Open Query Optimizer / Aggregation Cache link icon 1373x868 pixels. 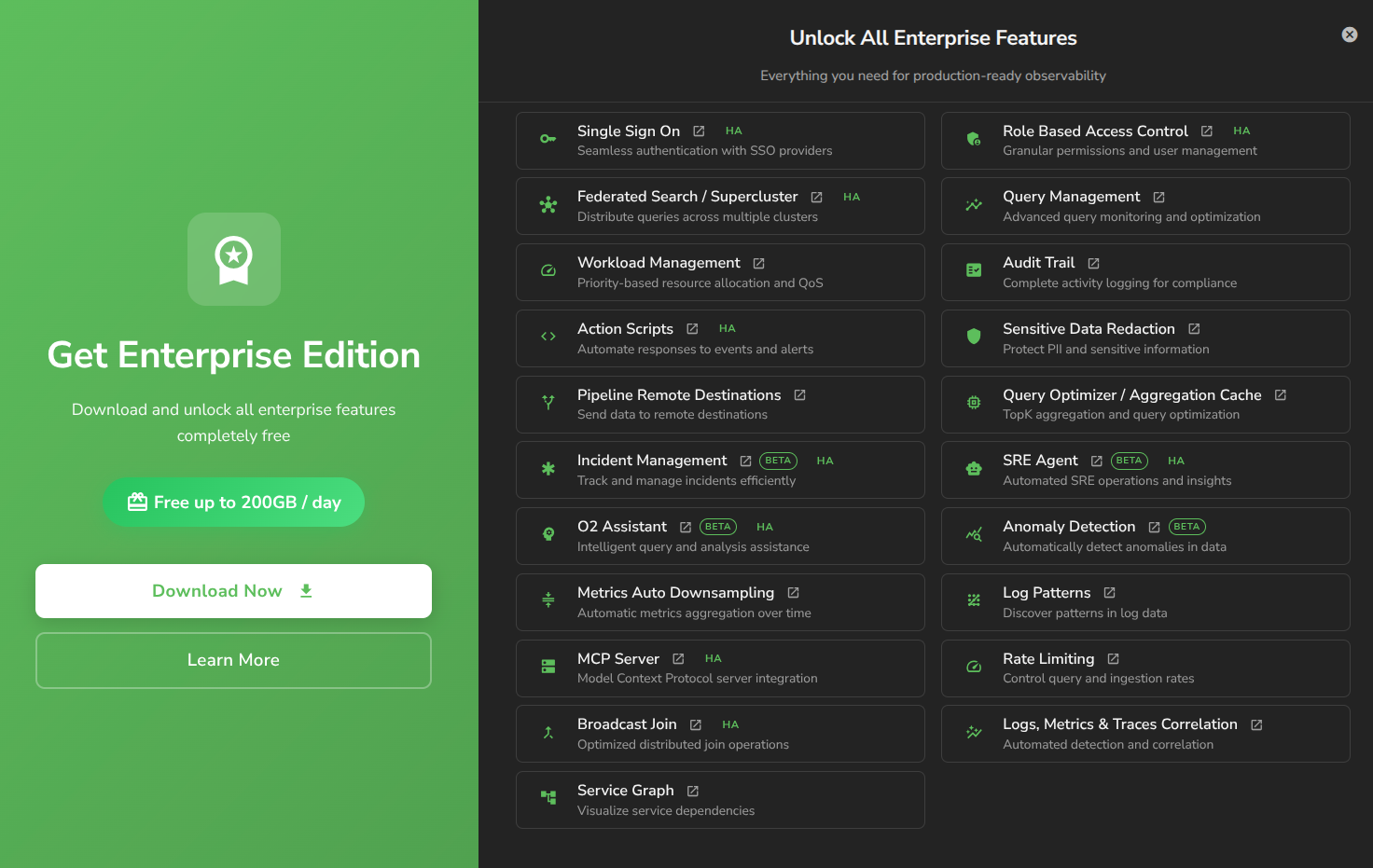coord(1280,395)
